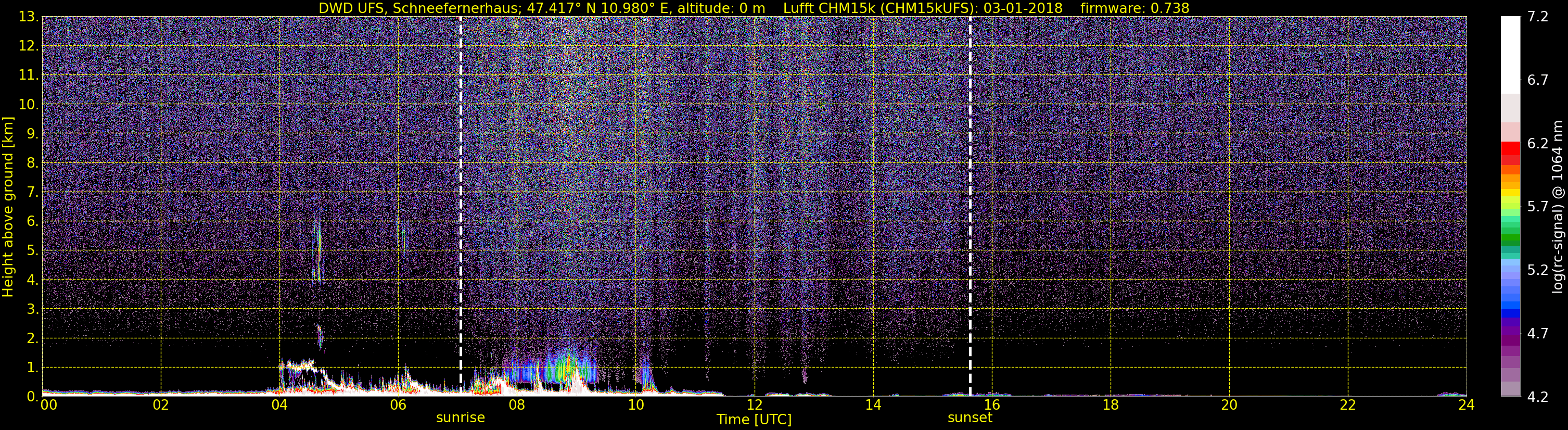Click the '3.' height axis tick label

click(33, 309)
